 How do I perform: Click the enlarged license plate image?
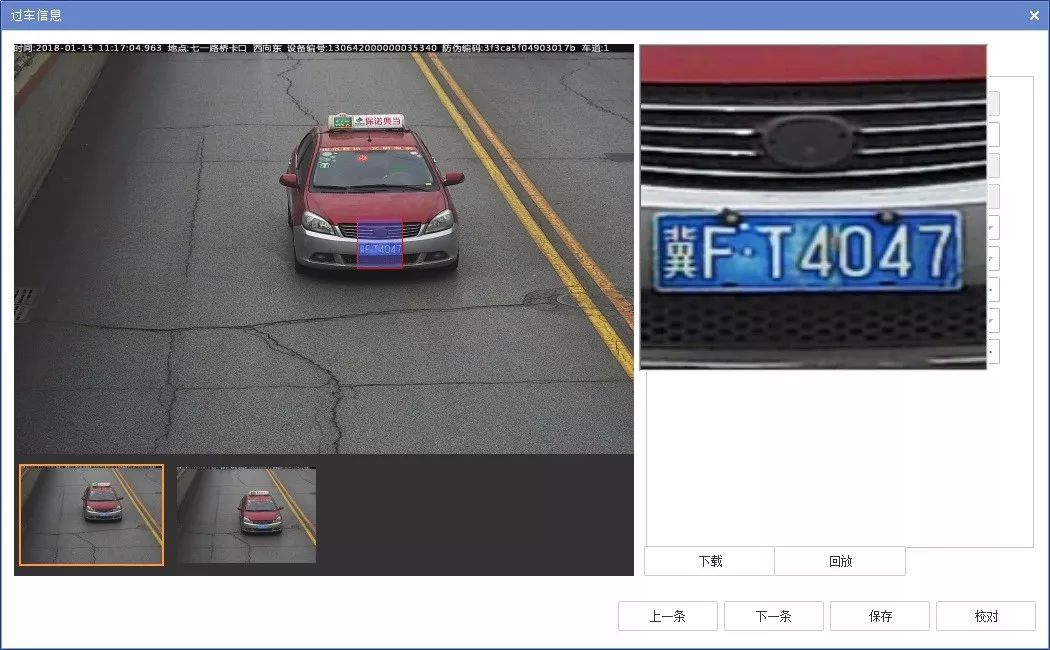coord(813,207)
